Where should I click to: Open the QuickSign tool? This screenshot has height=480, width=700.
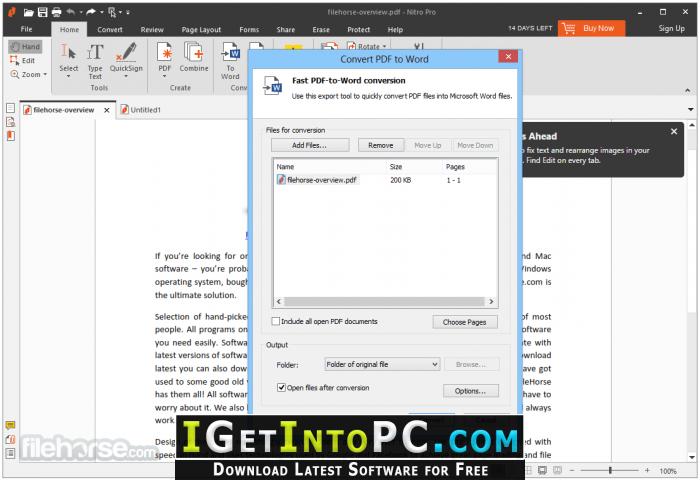(x=126, y=59)
